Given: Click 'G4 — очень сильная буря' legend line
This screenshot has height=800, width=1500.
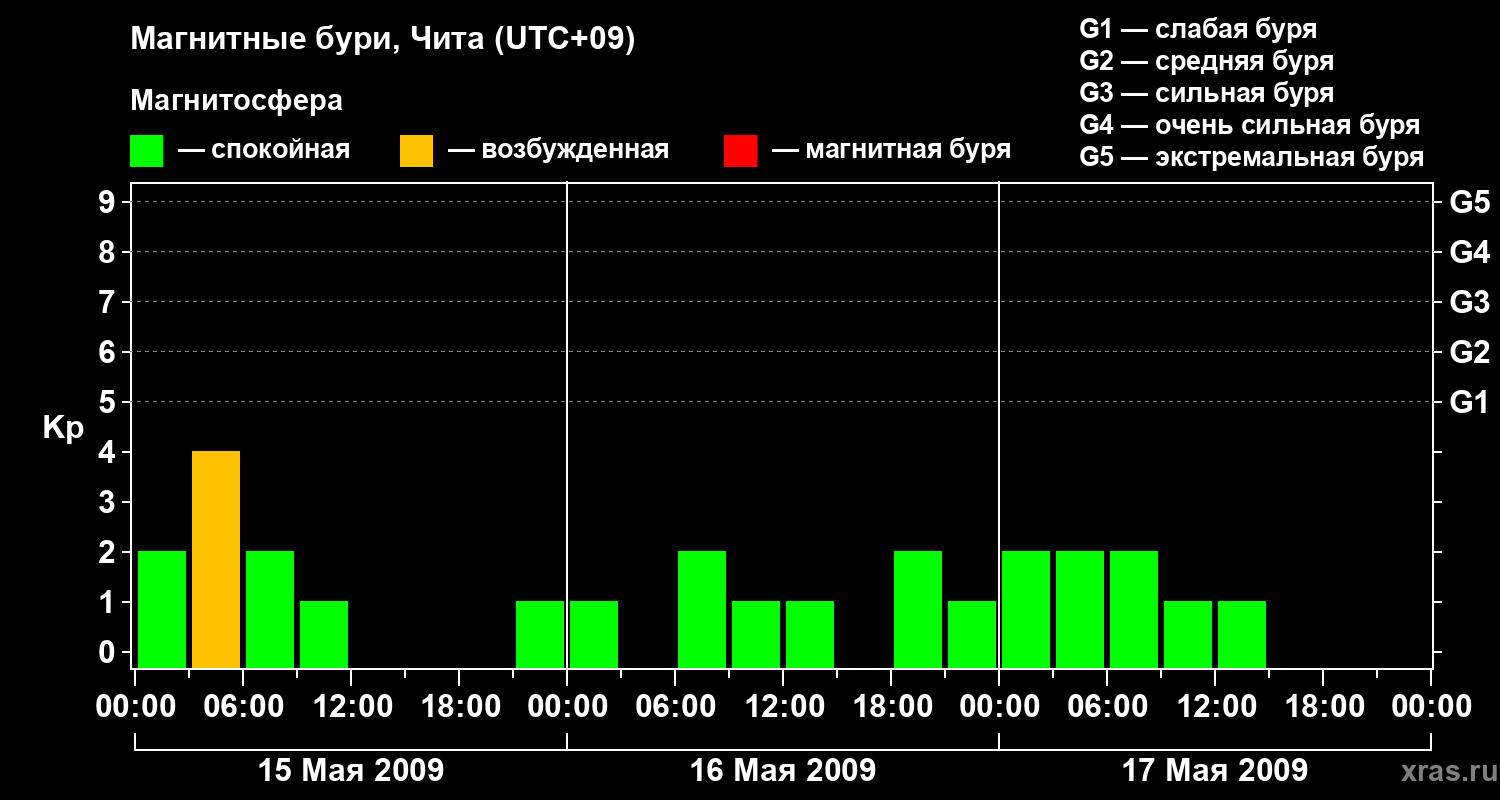Looking at the screenshot, I should coord(1249,125).
